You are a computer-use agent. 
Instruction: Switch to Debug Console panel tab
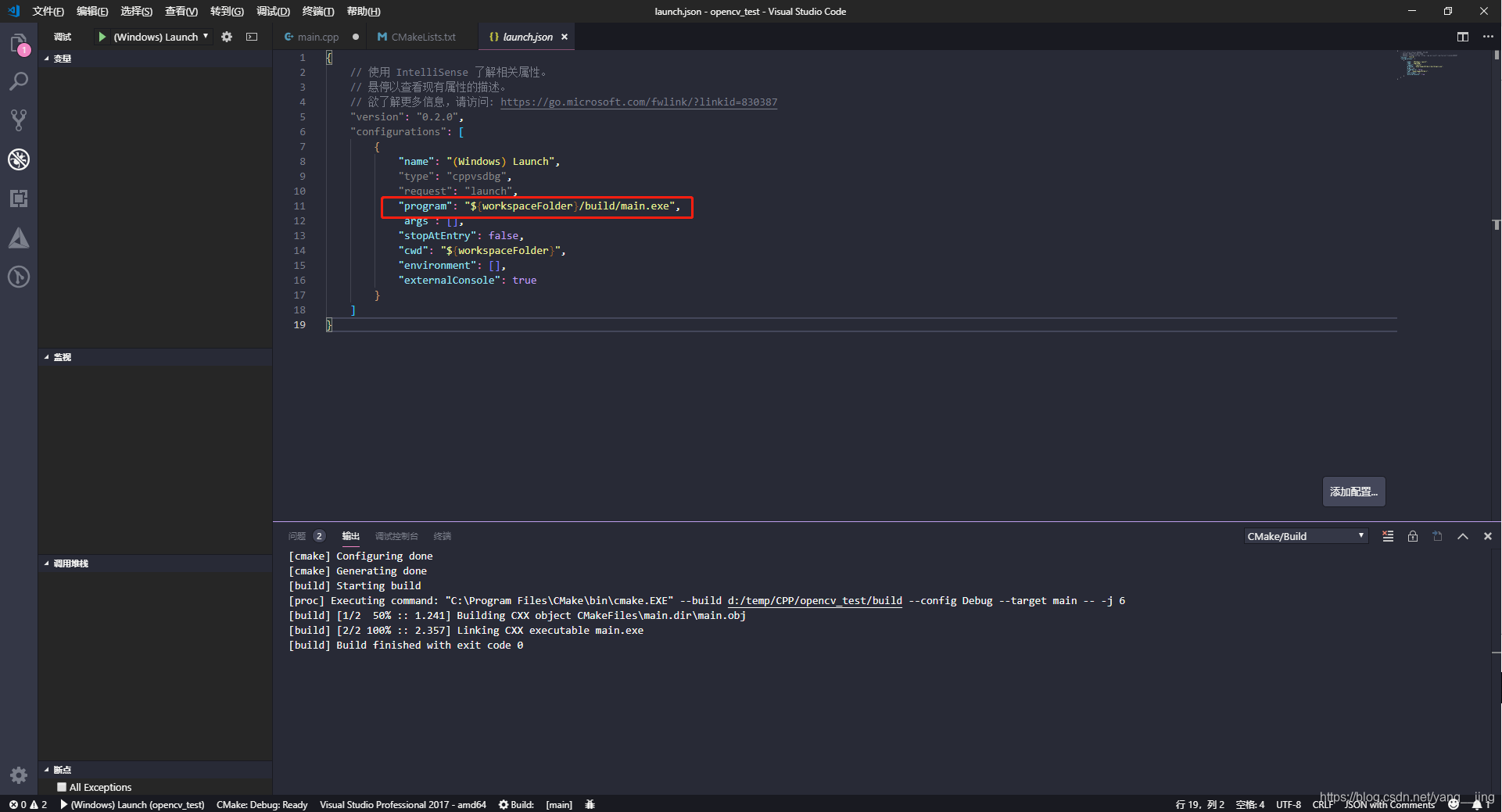coord(396,536)
